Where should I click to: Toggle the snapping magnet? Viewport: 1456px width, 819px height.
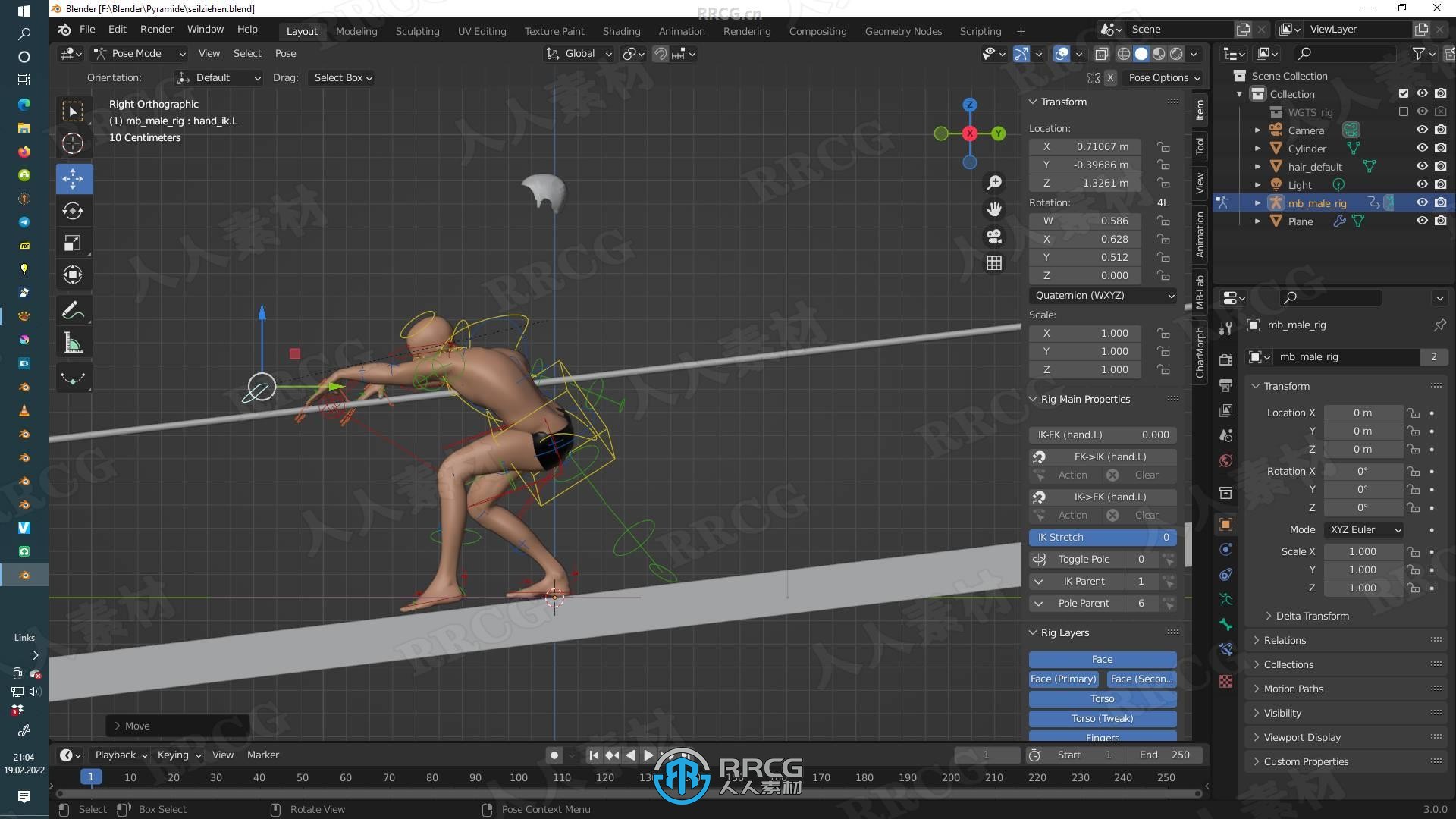click(x=661, y=54)
